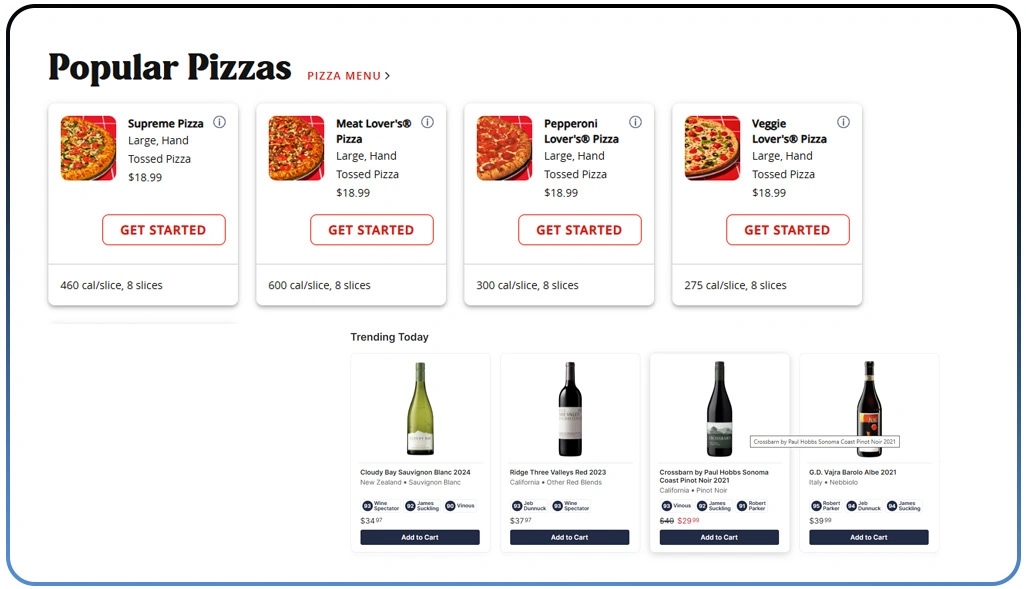Open info for Pepperoni Lover's Pizza
This screenshot has width=1026, height=589.
click(x=635, y=121)
